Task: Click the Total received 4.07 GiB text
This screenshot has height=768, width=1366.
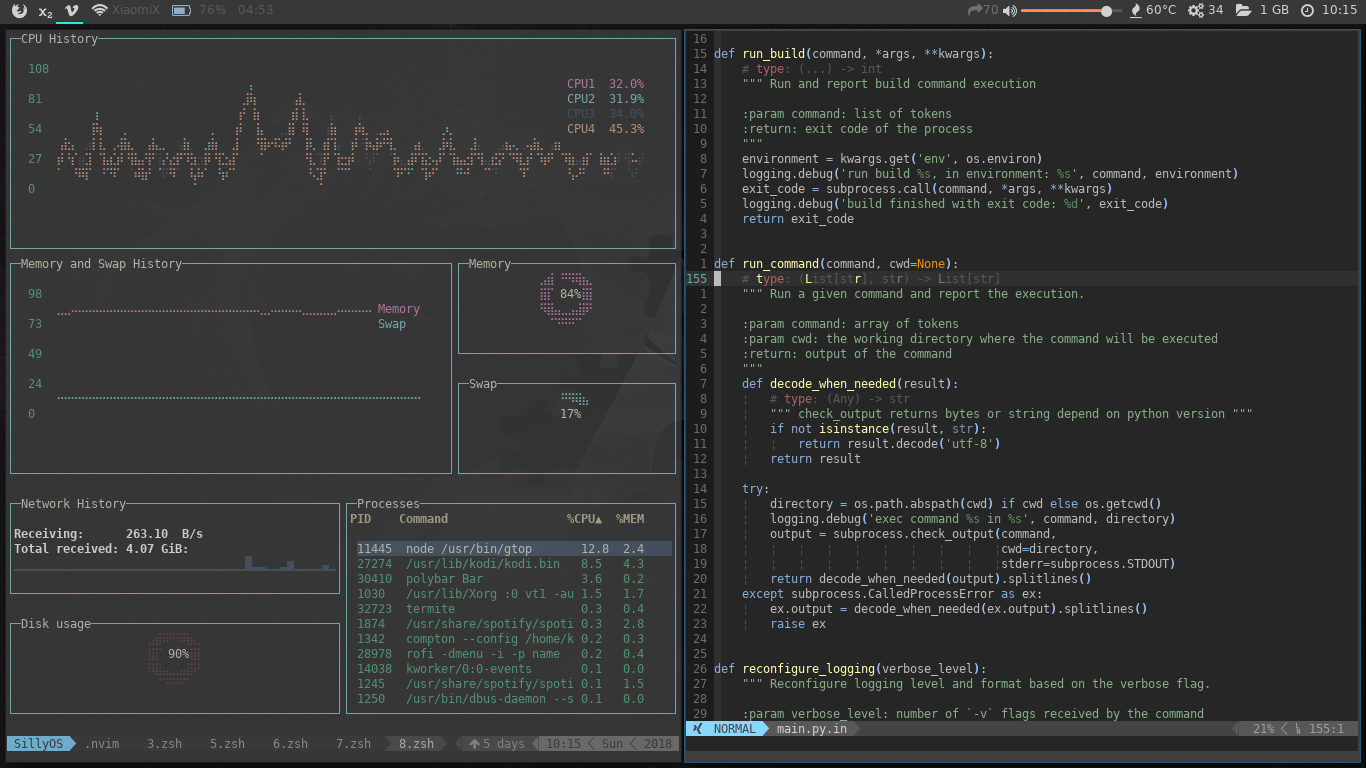Action: [x=101, y=549]
